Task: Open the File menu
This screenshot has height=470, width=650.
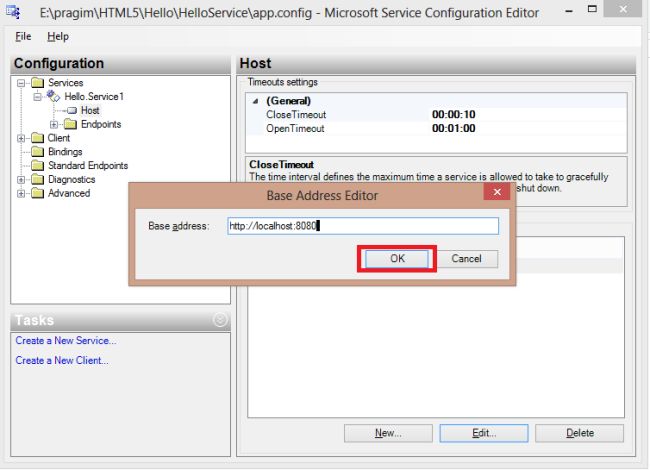Action: click(23, 36)
